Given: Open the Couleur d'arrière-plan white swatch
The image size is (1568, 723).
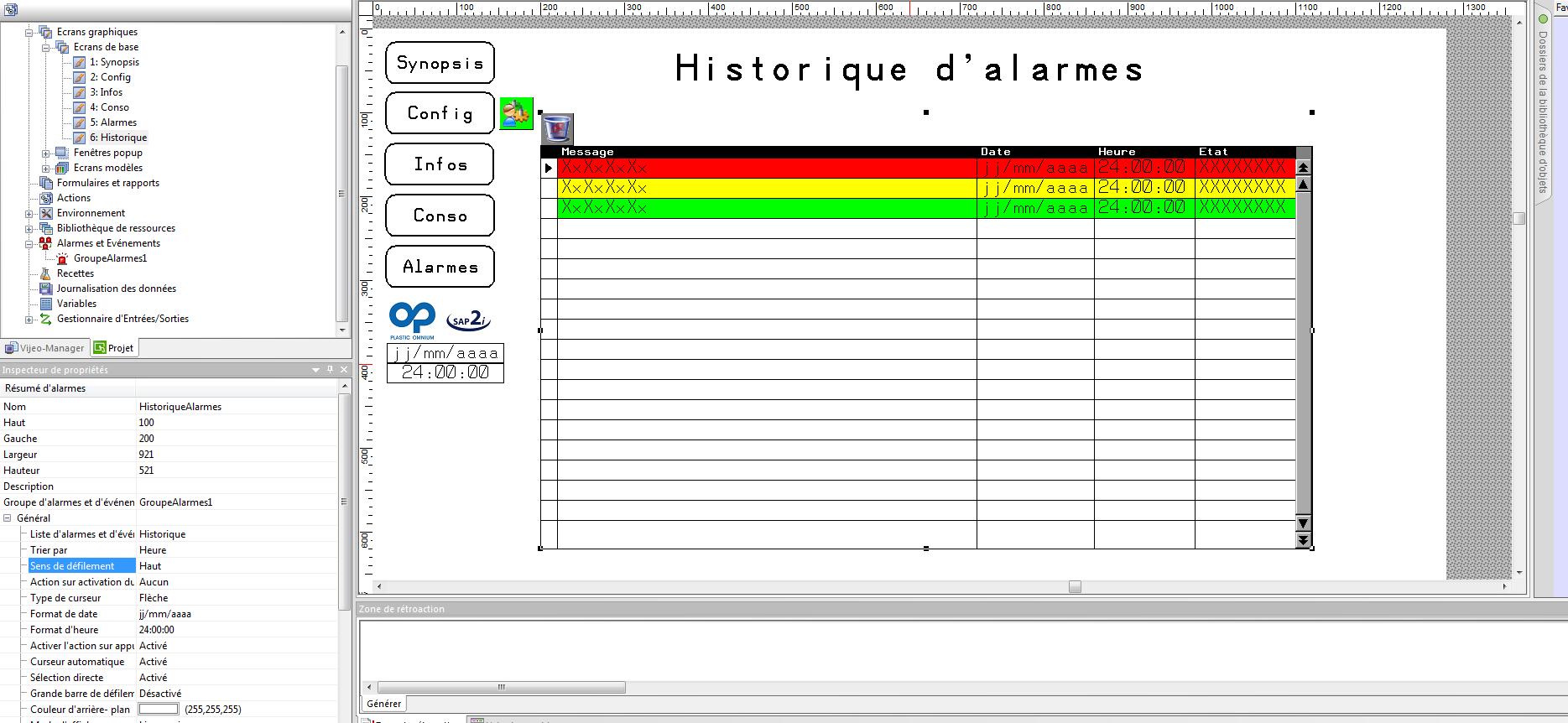Looking at the screenshot, I should [159, 710].
